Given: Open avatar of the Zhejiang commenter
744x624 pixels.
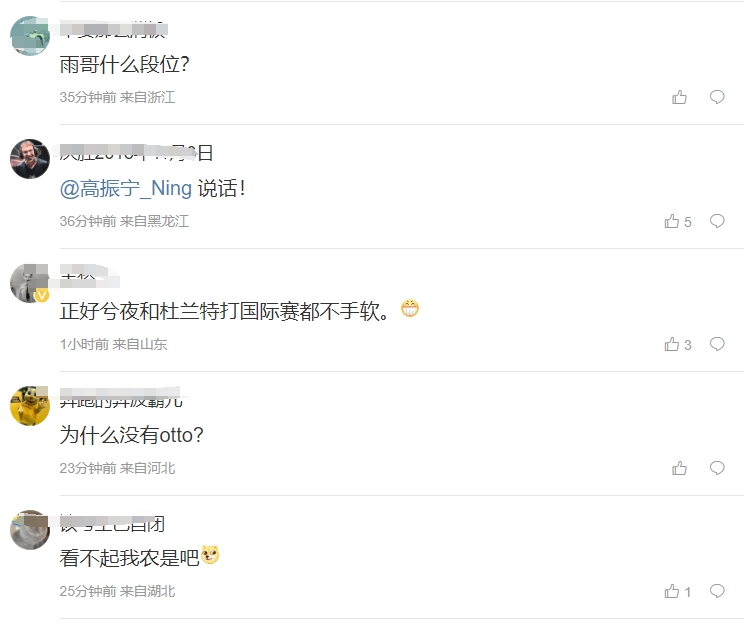Looking at the screenshot, I should click(x=30, y=36).
